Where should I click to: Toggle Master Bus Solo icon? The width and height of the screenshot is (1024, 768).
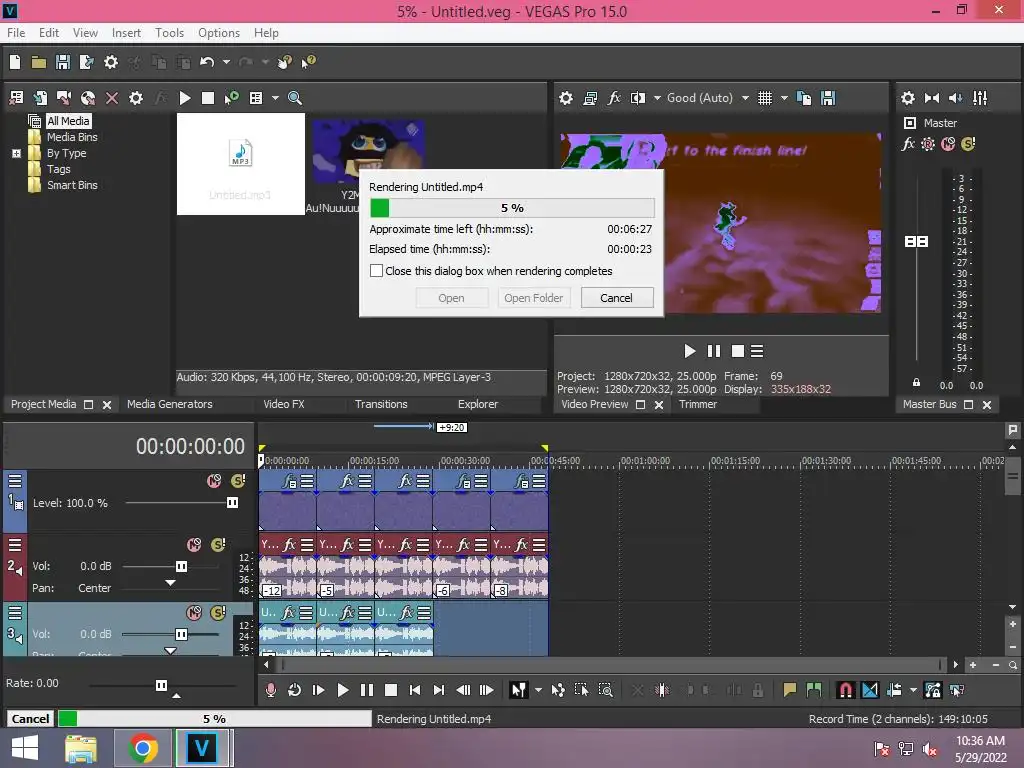pos(968,144)
